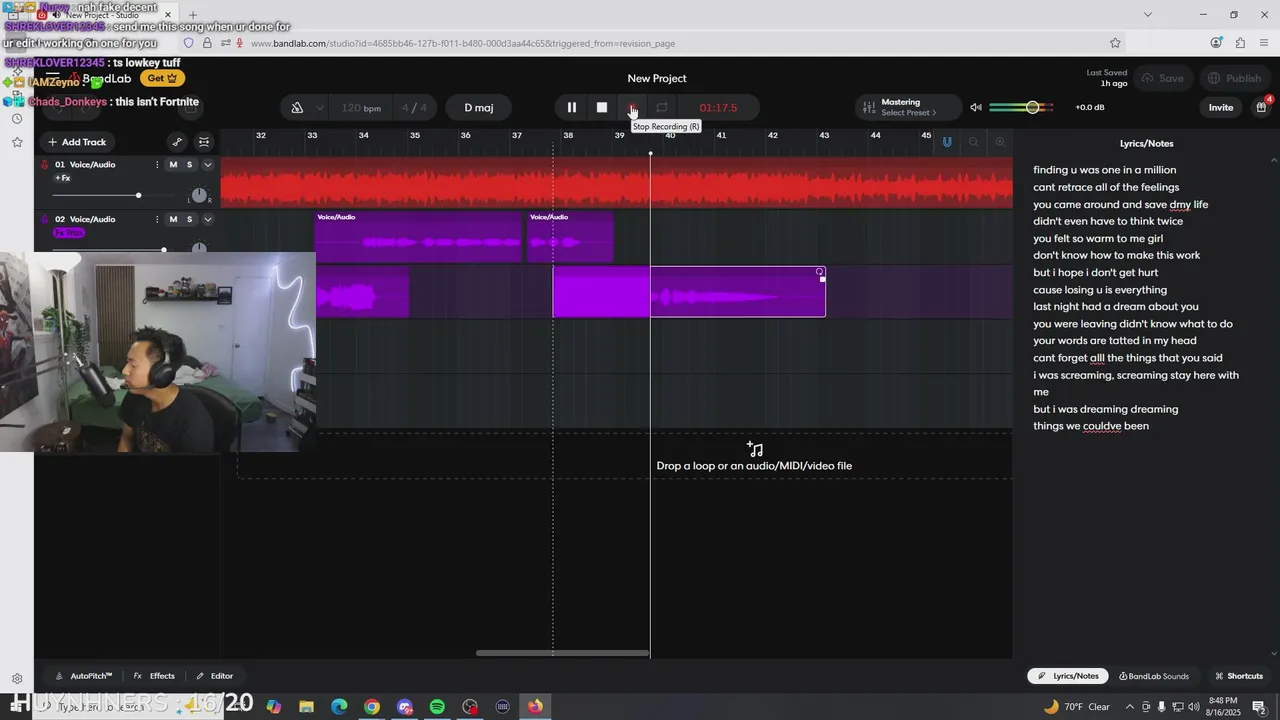This screenshot has width=1280, height=720.
Task: Toggle the magnet snap-to-grid icon
Action: coord(947,142)
